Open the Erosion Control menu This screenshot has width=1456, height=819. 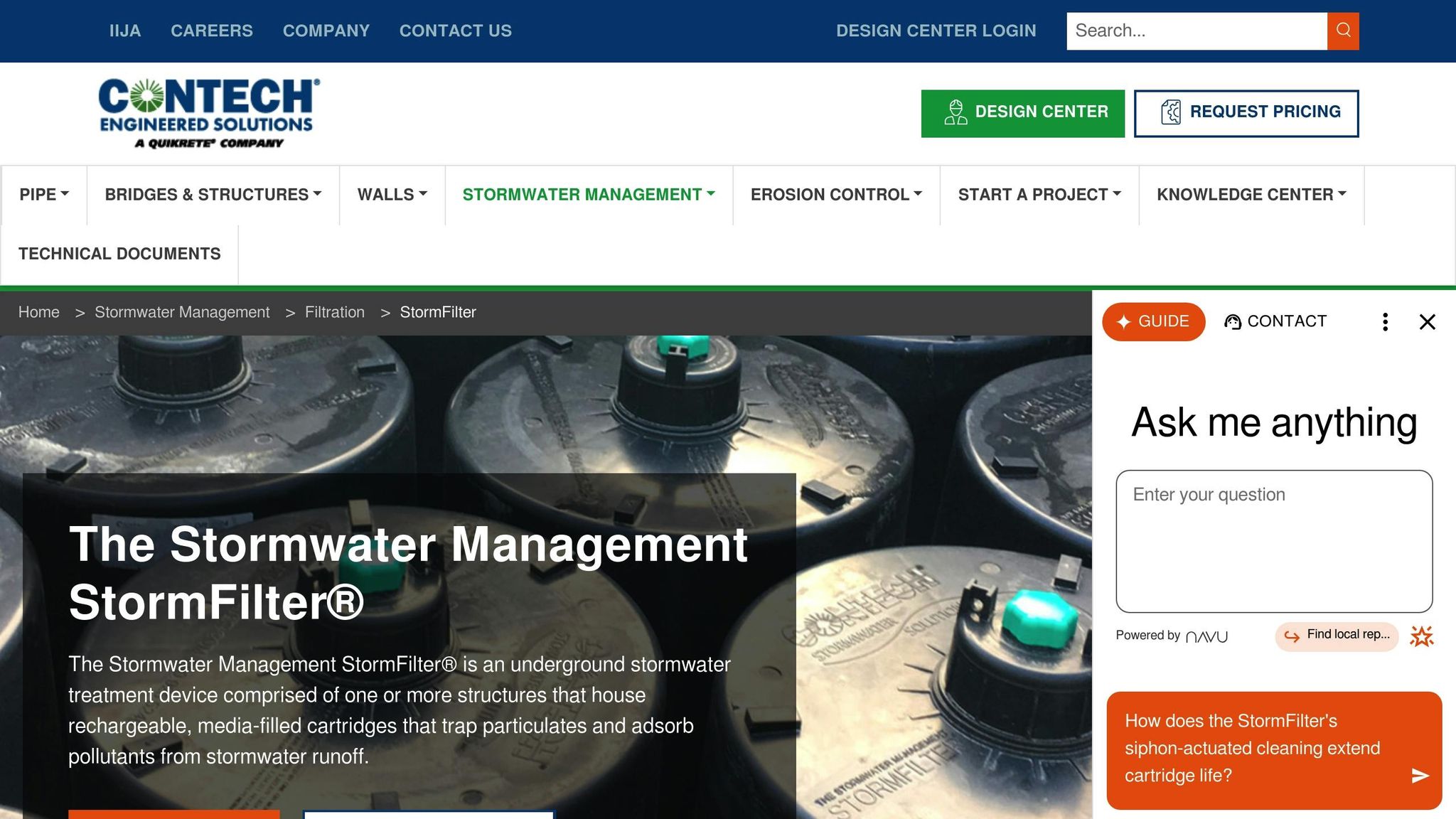[836, 195]
